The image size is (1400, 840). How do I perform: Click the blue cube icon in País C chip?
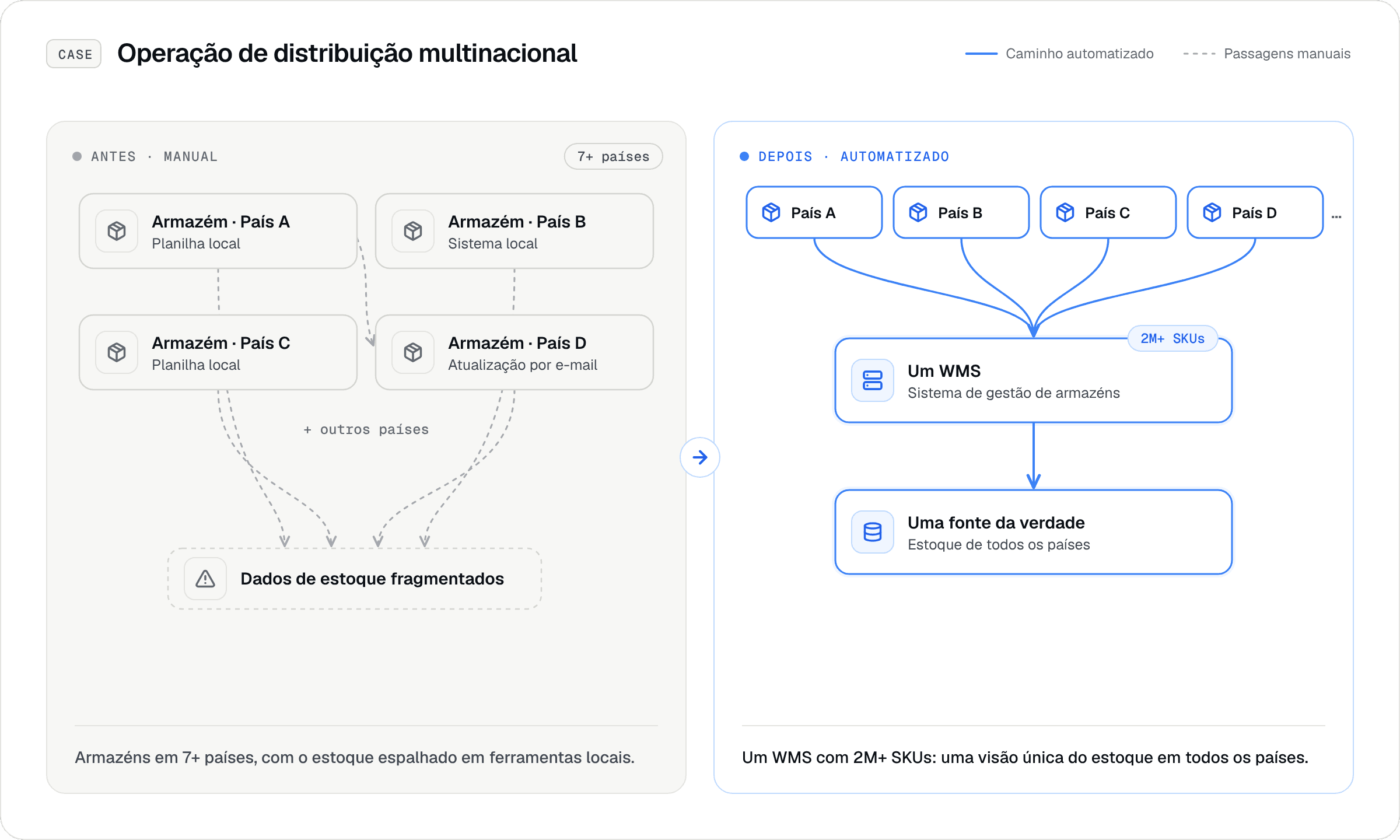point(1065,212)
